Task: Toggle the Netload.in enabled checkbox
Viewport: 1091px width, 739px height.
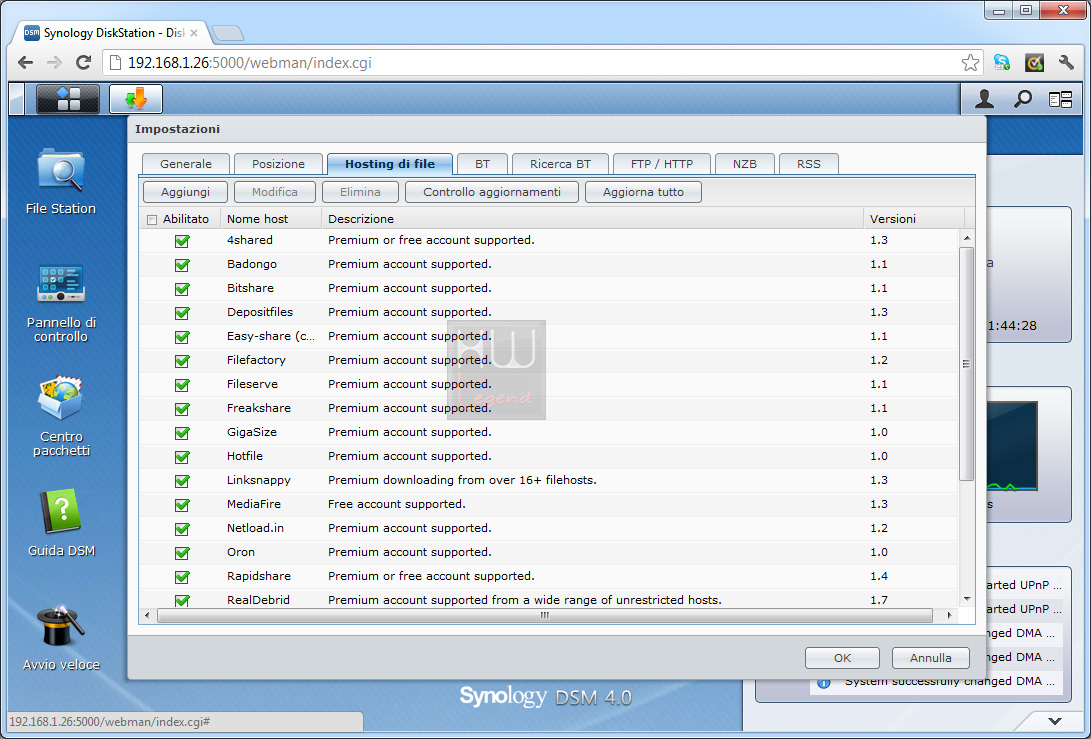Action: pyautogui.click(x=182, y=529)
